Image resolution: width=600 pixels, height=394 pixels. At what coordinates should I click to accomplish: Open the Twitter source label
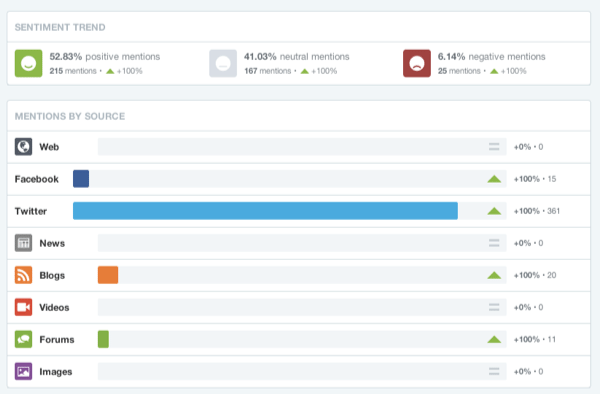tap(31, 211)
